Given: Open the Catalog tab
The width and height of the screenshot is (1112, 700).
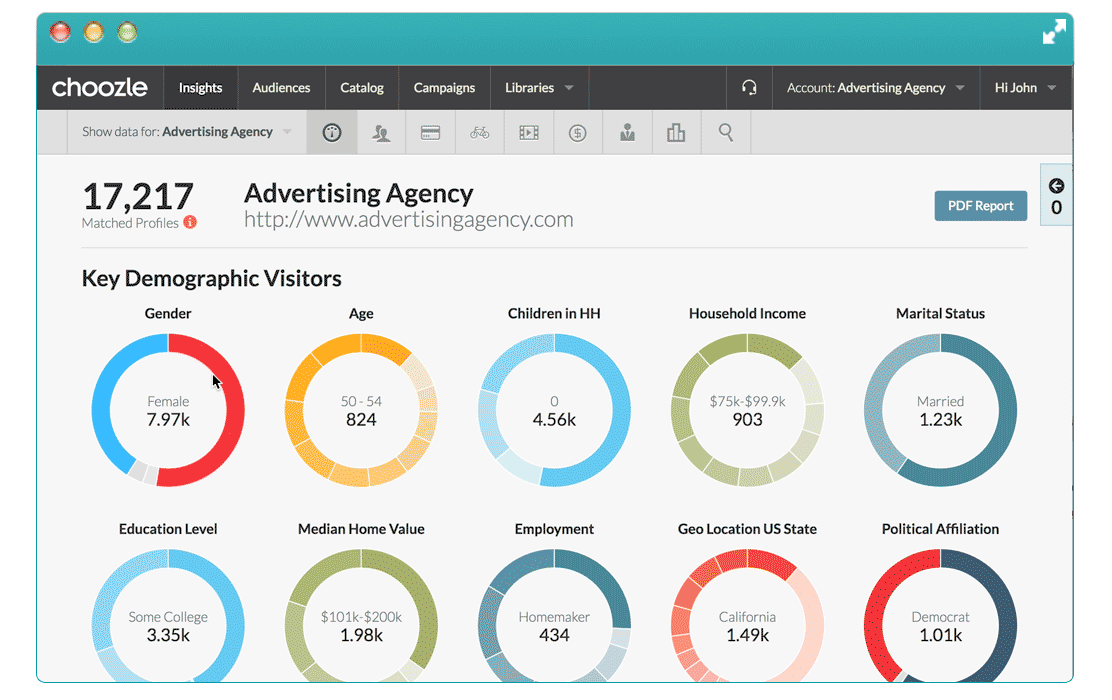Looking at the screenshot, I should [x=362, y=88].
